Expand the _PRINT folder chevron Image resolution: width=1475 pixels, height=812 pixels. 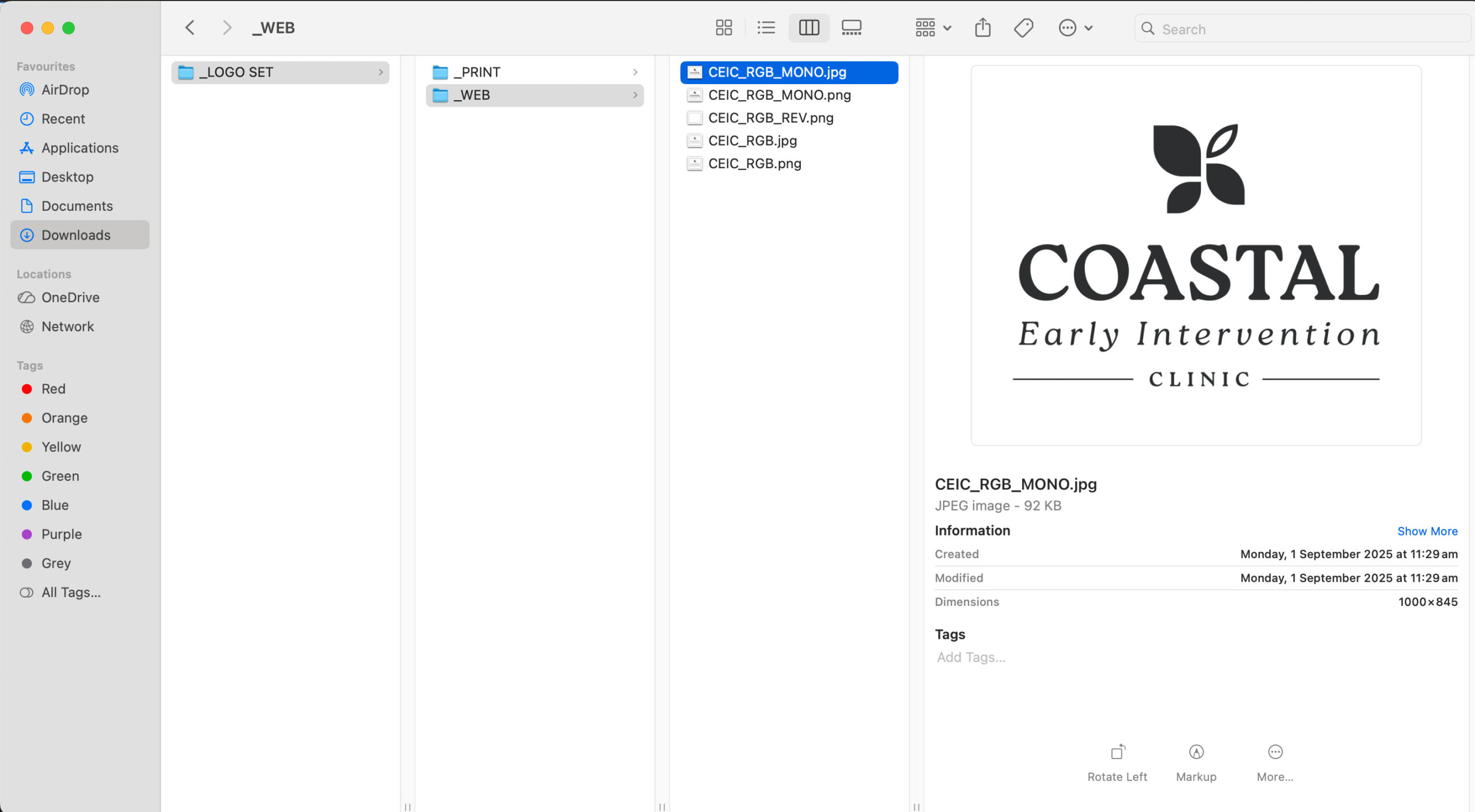[x=635, y=72]
